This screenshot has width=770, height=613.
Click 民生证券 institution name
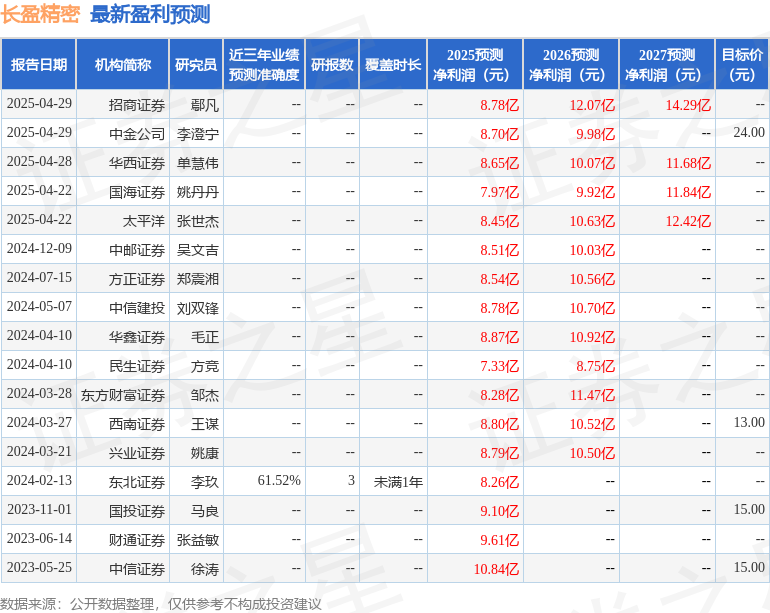(137, 366)
